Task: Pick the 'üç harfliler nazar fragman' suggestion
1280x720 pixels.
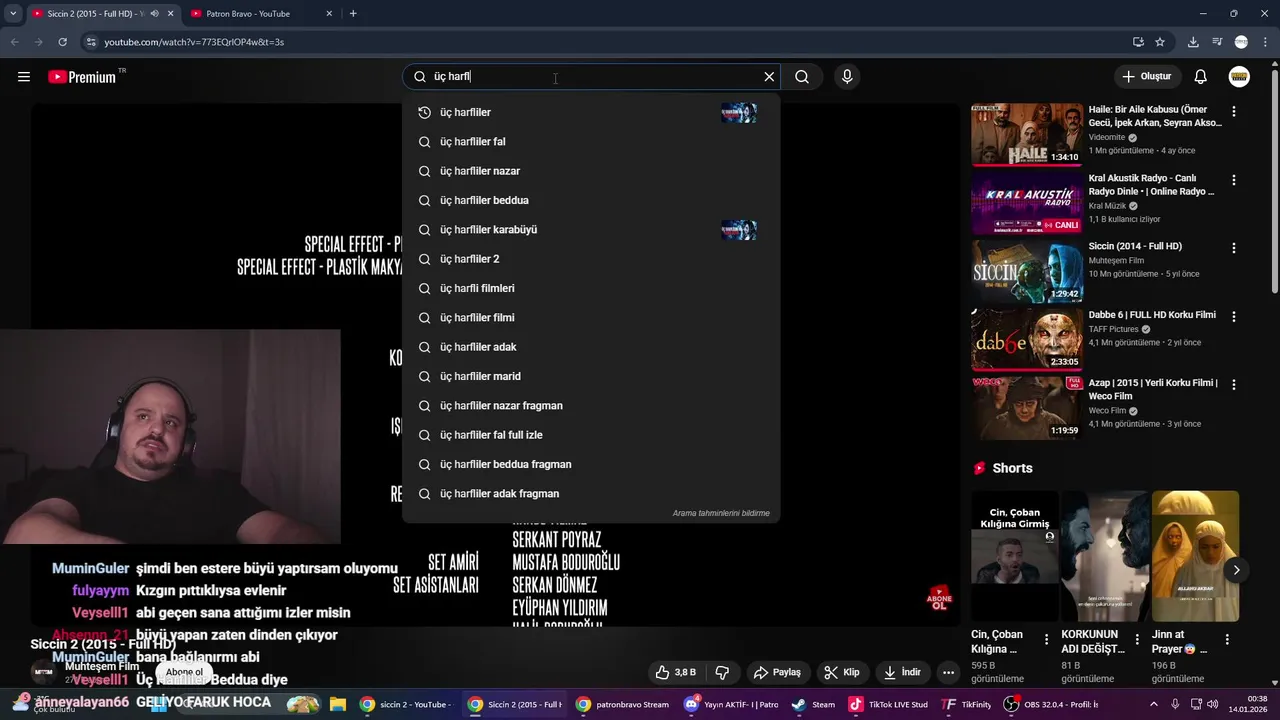Action: coord(591,406)
